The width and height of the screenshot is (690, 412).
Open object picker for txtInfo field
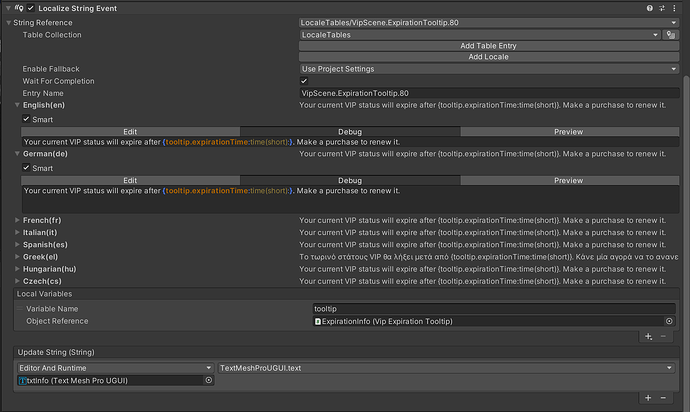point(209,380)
